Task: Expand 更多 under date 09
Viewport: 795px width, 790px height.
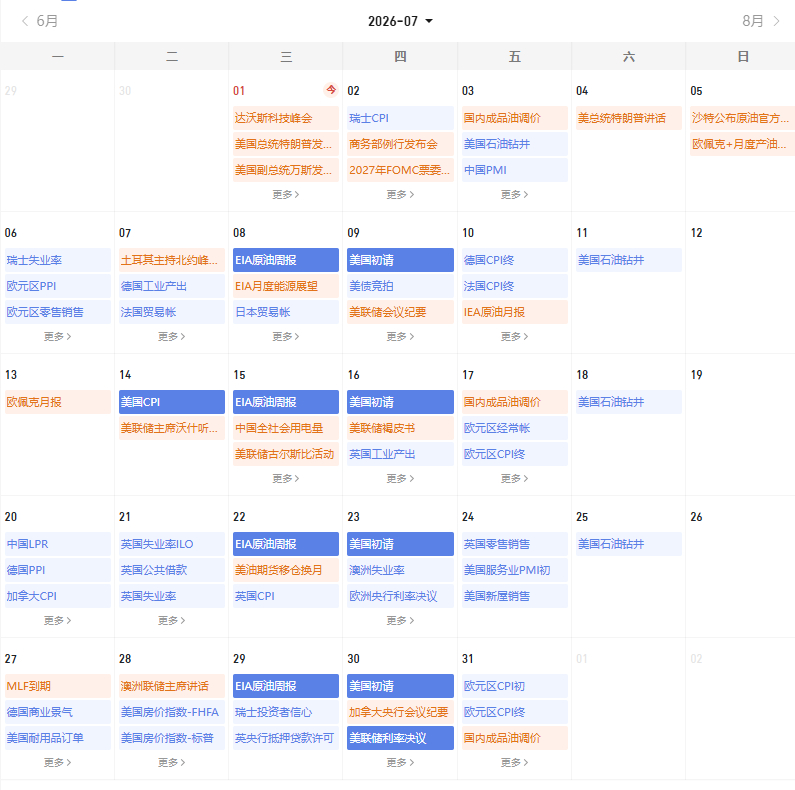Action: tap(400, 336)
